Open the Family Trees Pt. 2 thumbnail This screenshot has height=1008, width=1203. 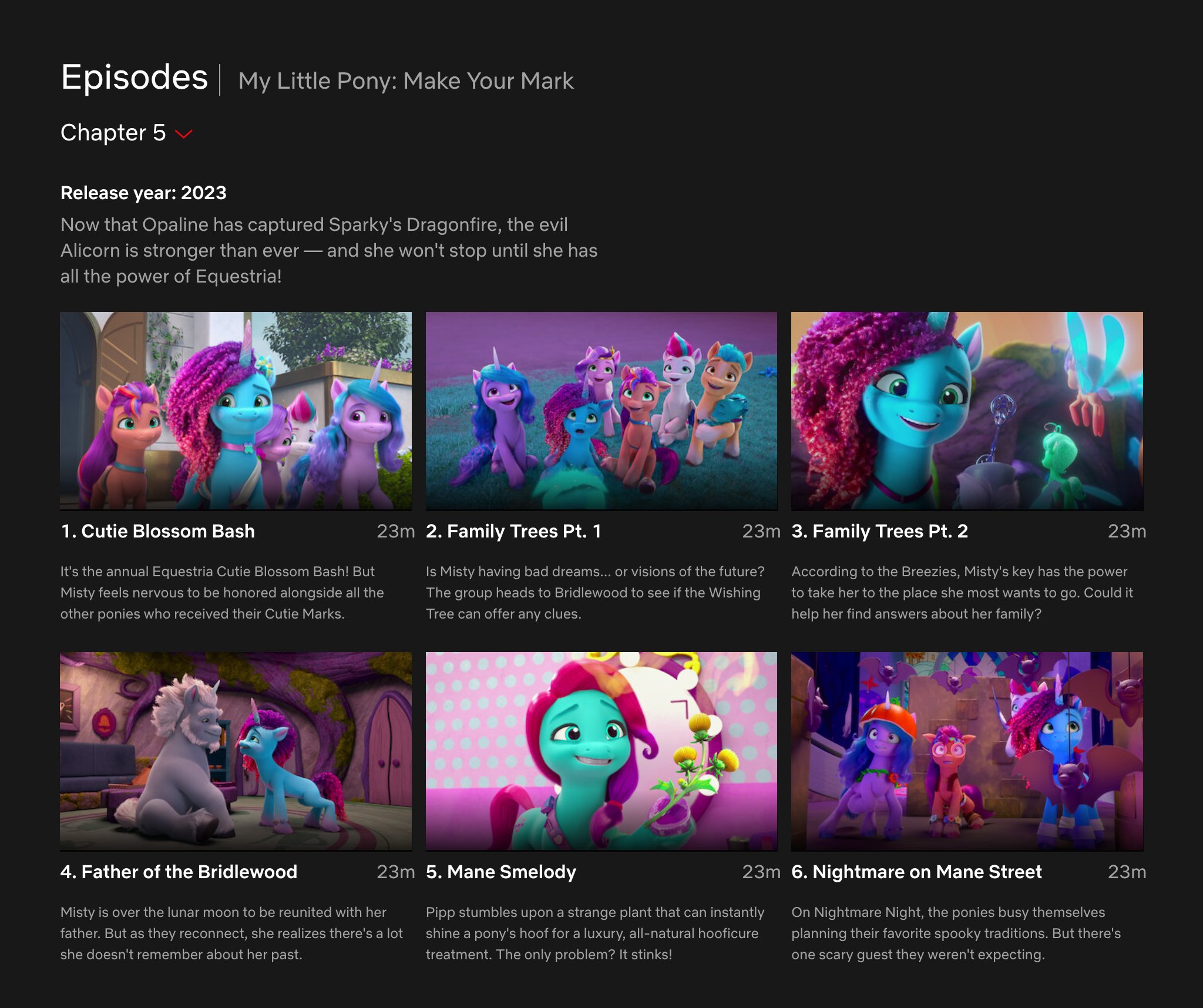coord(966,411)
